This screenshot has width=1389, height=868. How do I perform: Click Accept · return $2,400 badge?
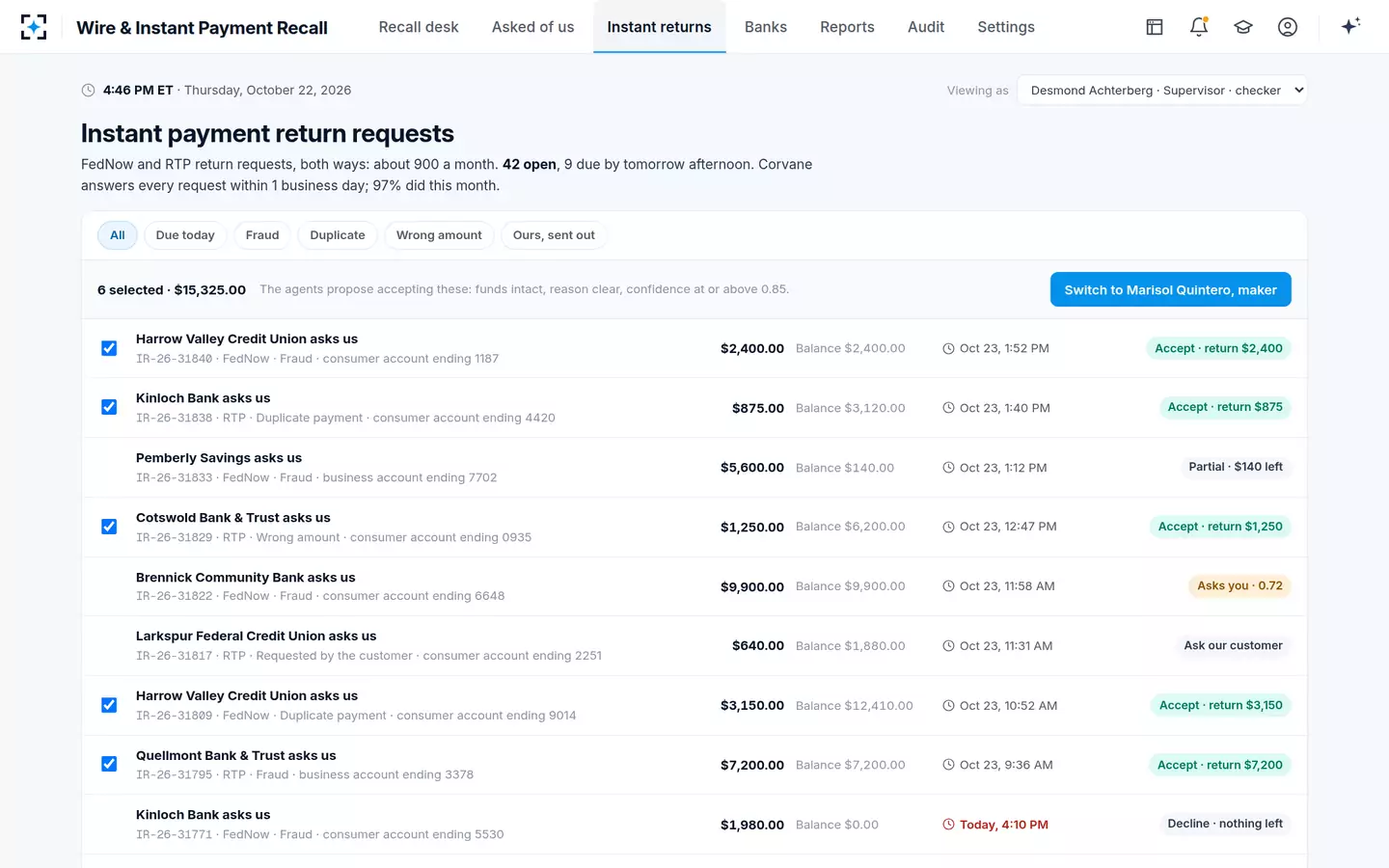coord(1218,348)
